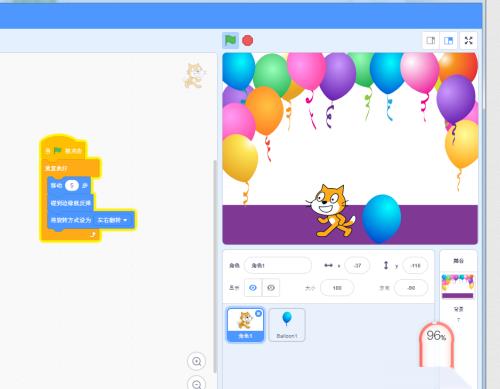Click the 96% floating indicator
Image resolution: width=500 pixels, height=389 pixels.
436,344
